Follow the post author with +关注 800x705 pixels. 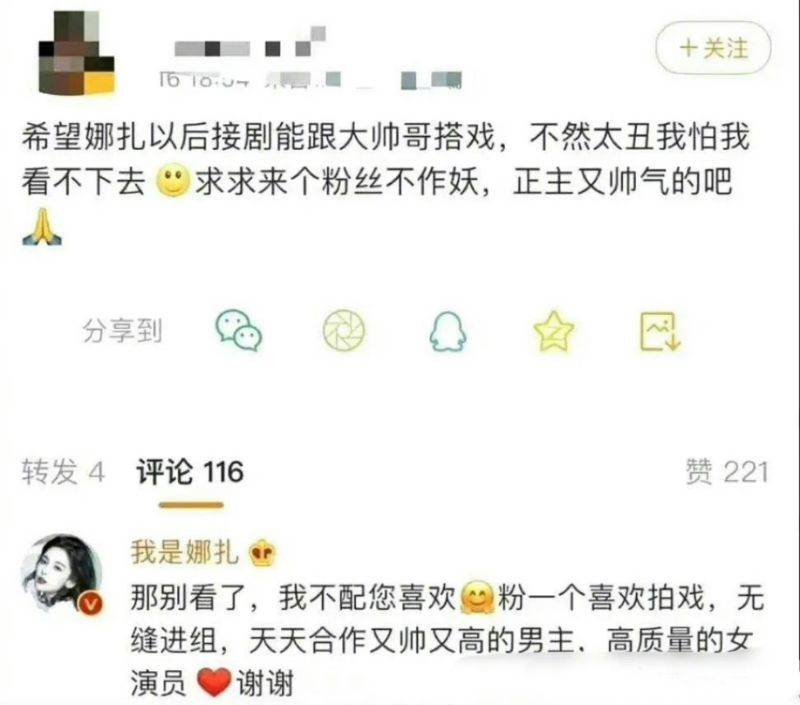pos(713,48)
